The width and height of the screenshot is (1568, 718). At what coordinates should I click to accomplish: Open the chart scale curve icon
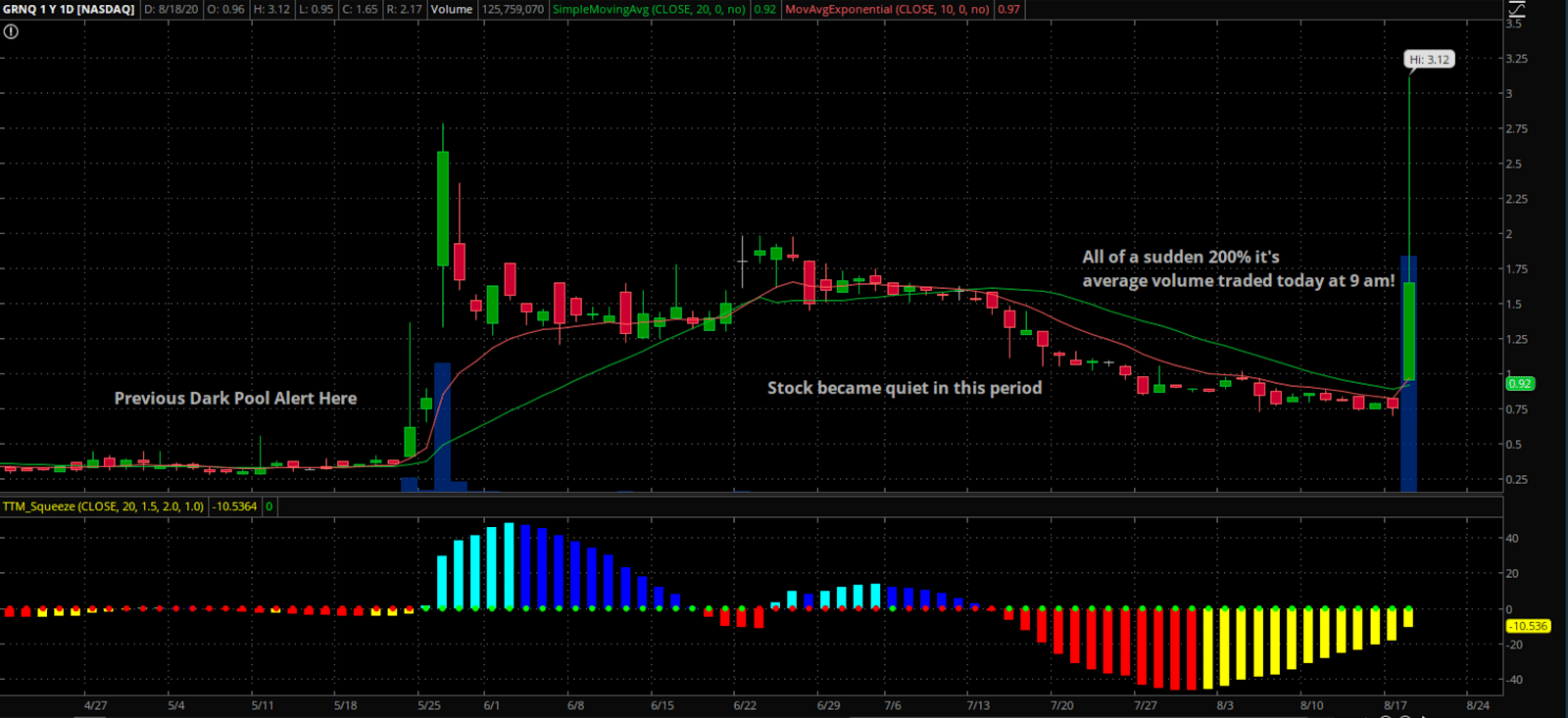tap(1517, 9)
